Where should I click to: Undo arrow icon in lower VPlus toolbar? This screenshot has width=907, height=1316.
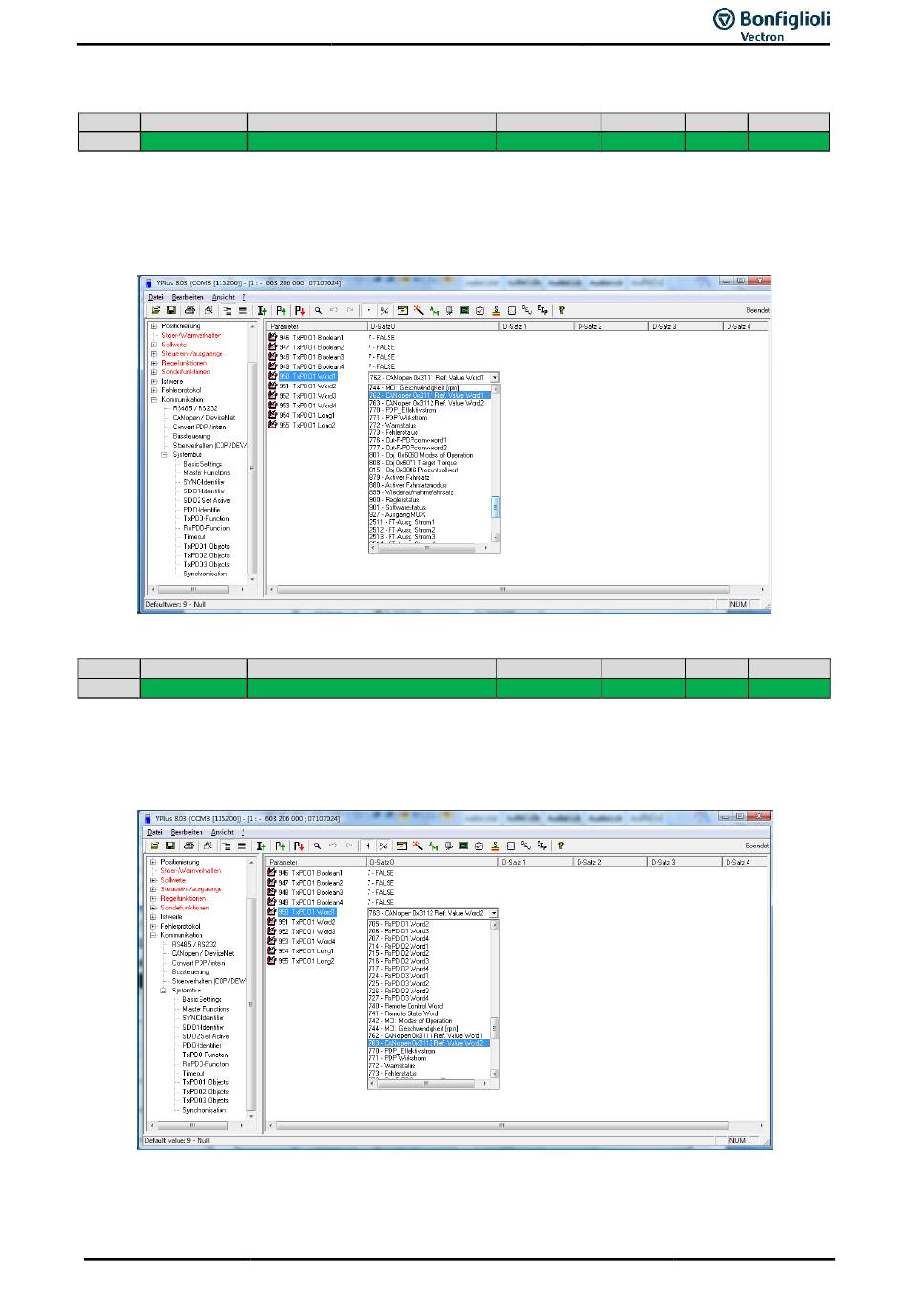click(333, 846)
